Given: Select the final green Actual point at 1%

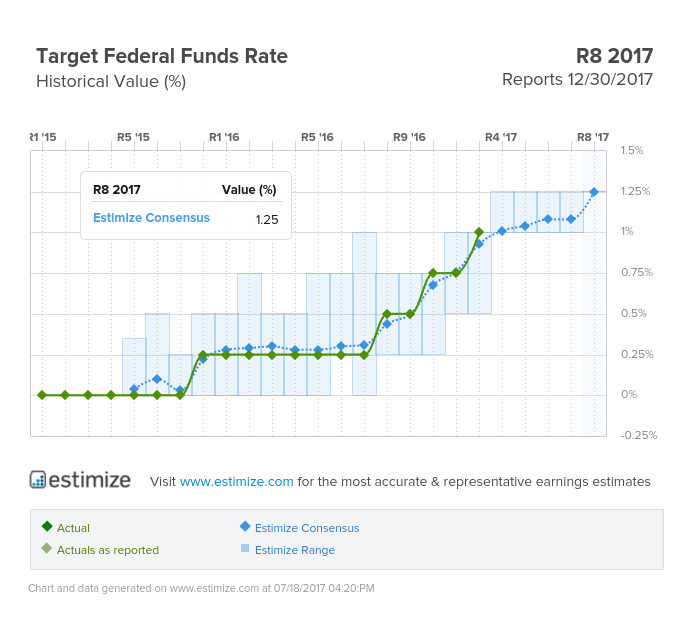Looking at the screenshot, I should 479,232.
